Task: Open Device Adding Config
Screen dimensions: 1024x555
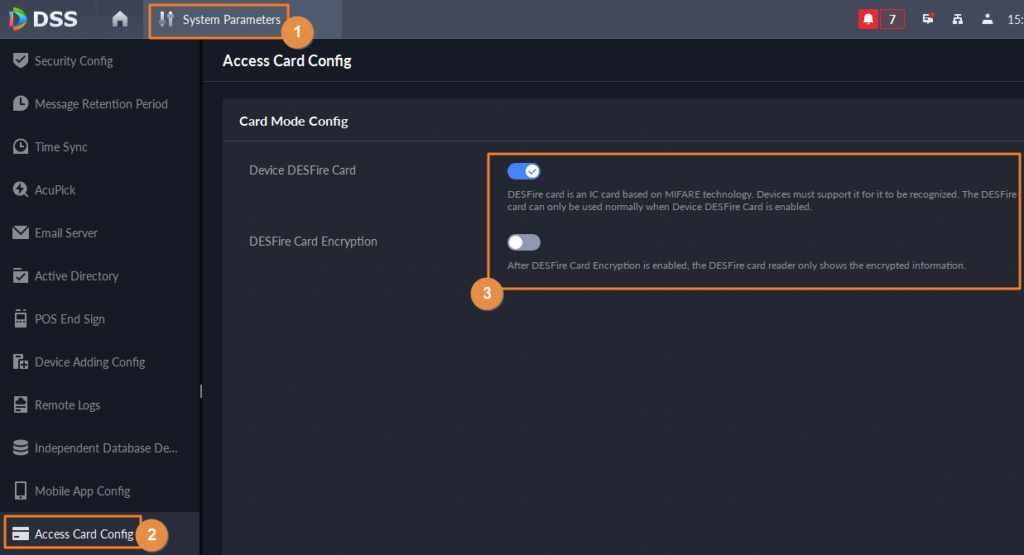Action: pos(89,362)
